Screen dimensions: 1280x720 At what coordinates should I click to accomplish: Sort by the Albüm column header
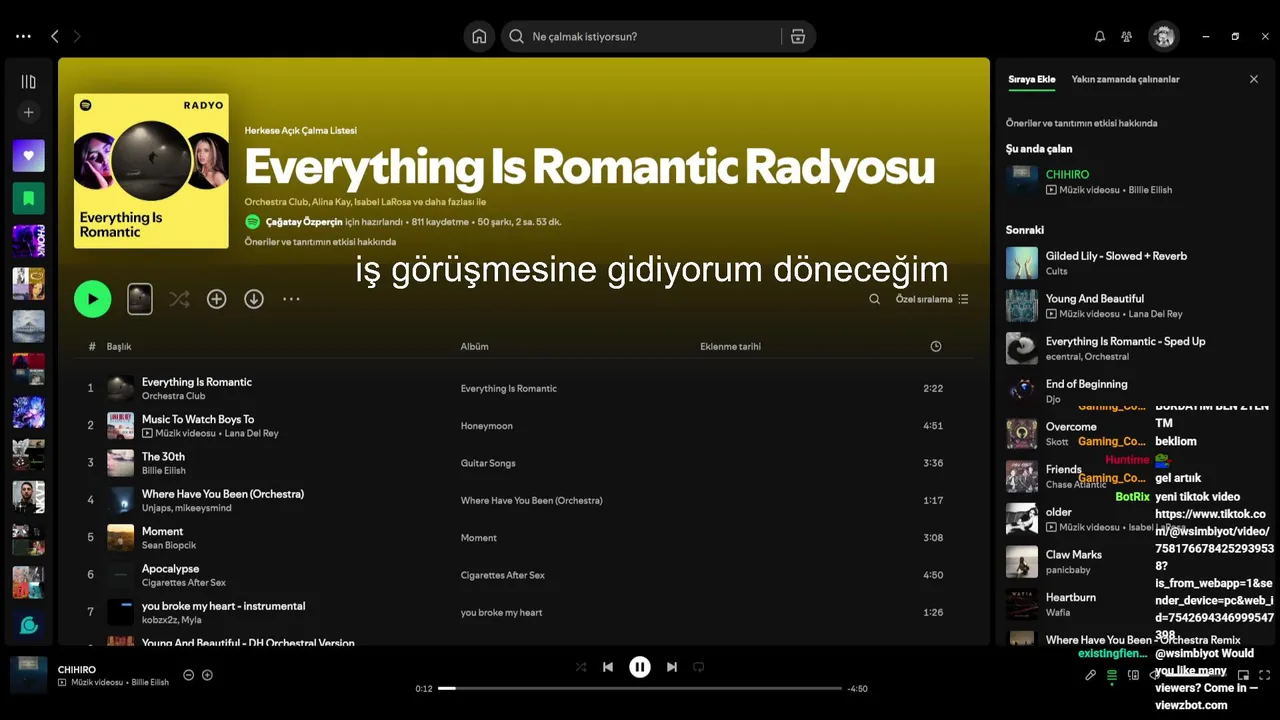[474, 346]
